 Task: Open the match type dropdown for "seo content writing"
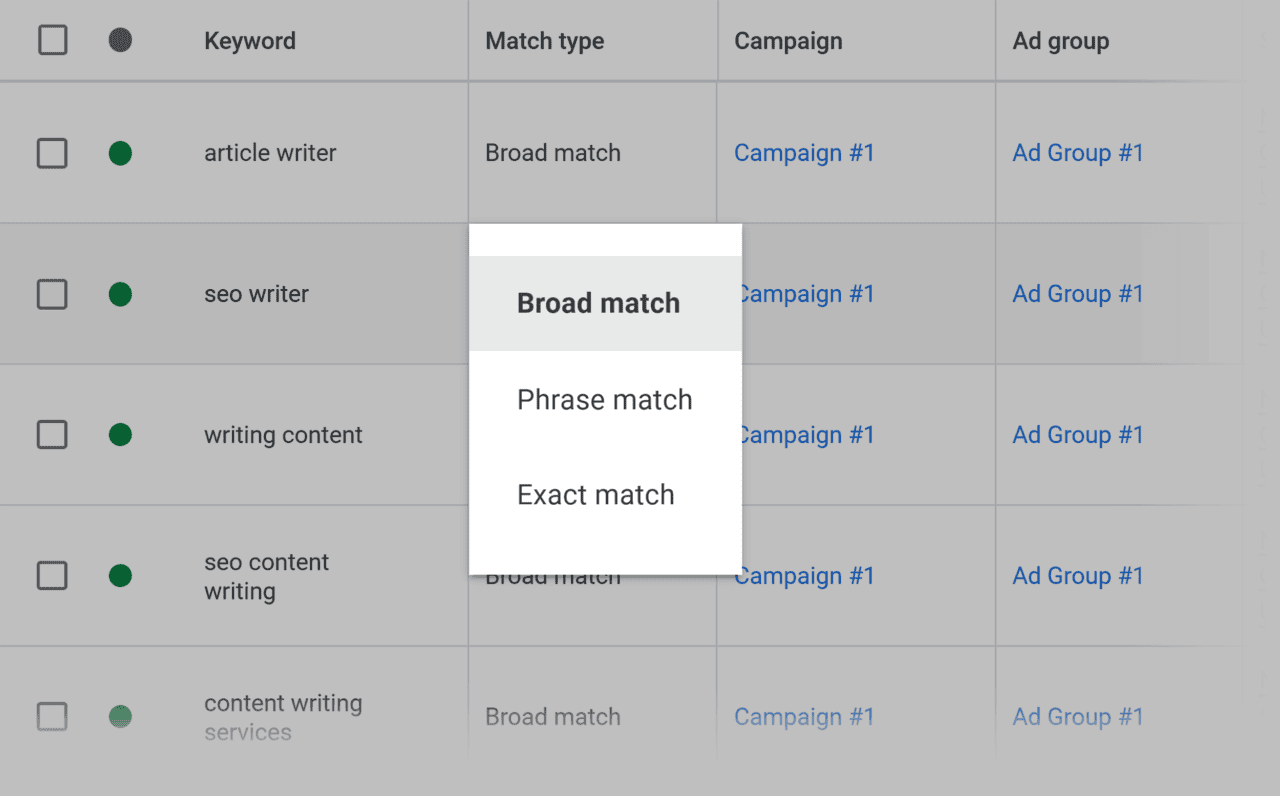tap(552, 575)
